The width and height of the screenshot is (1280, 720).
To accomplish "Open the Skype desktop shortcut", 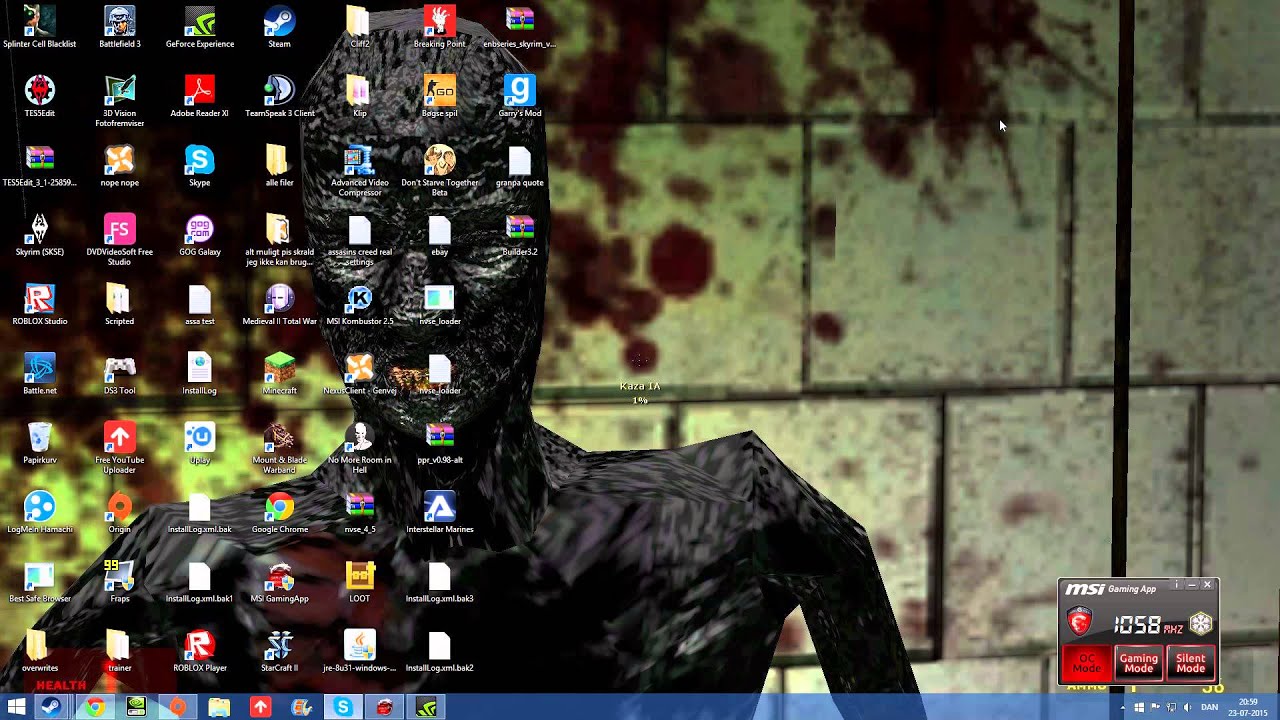I will pyautogui.click(x=200, y=165).
